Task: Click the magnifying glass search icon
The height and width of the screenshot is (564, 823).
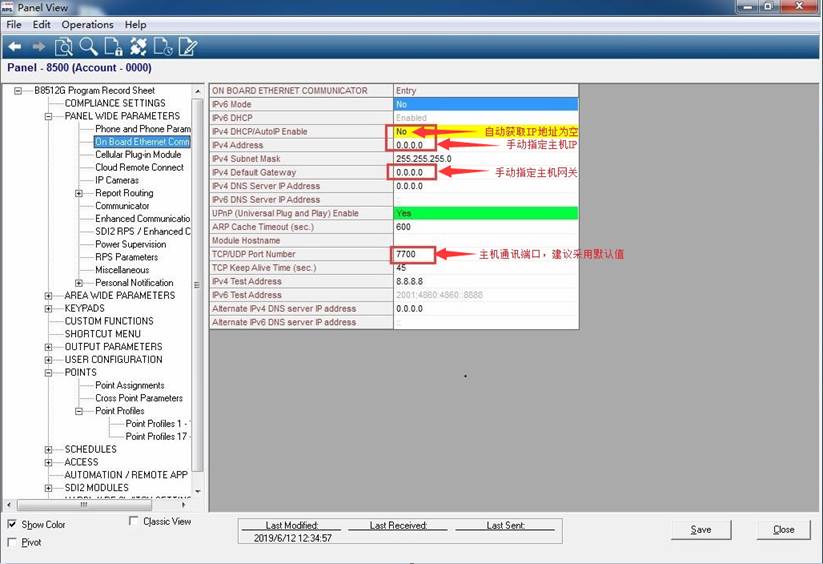Action: (x=88, y=47)
